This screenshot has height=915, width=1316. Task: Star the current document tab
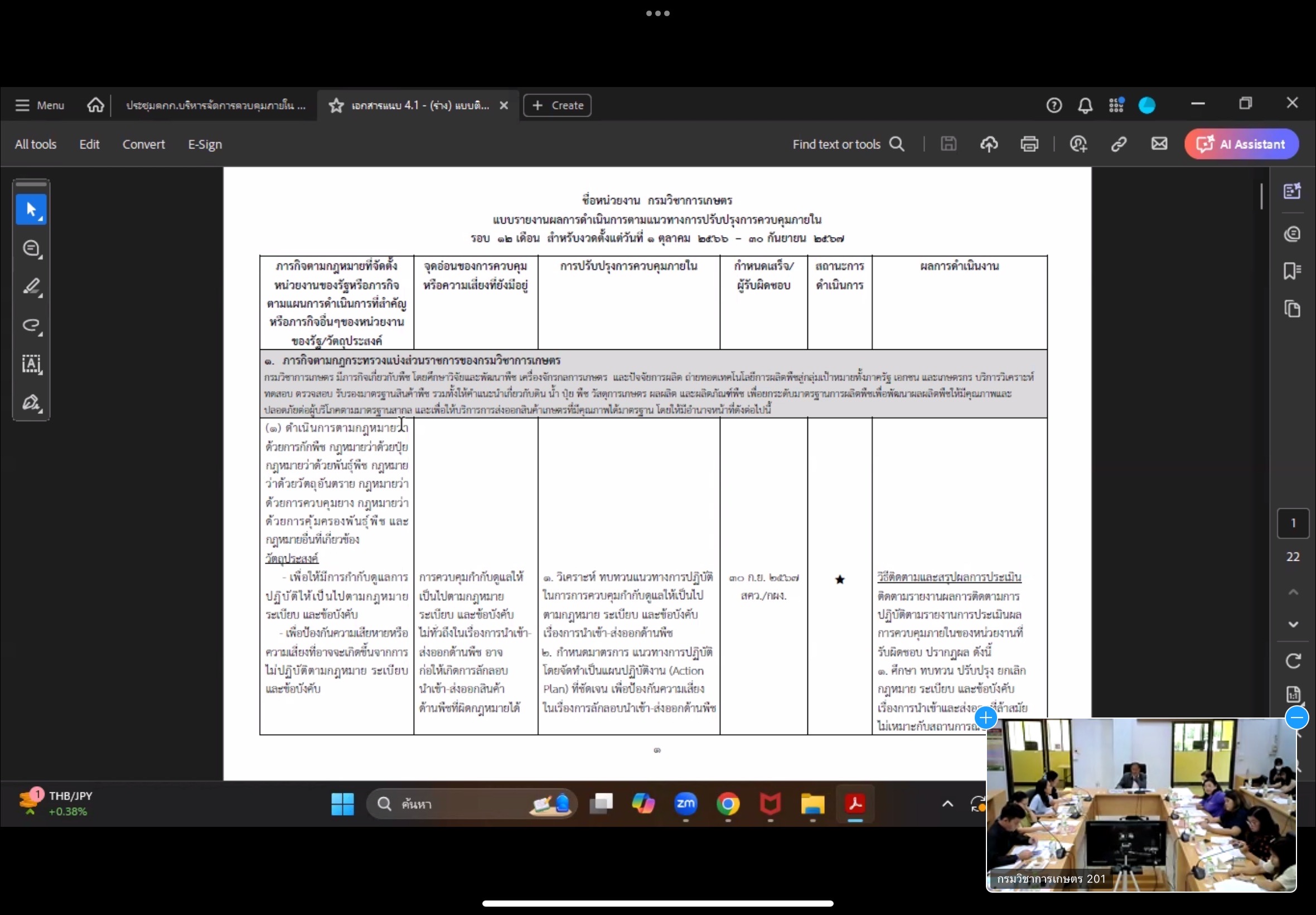click(x=336, y=105)
